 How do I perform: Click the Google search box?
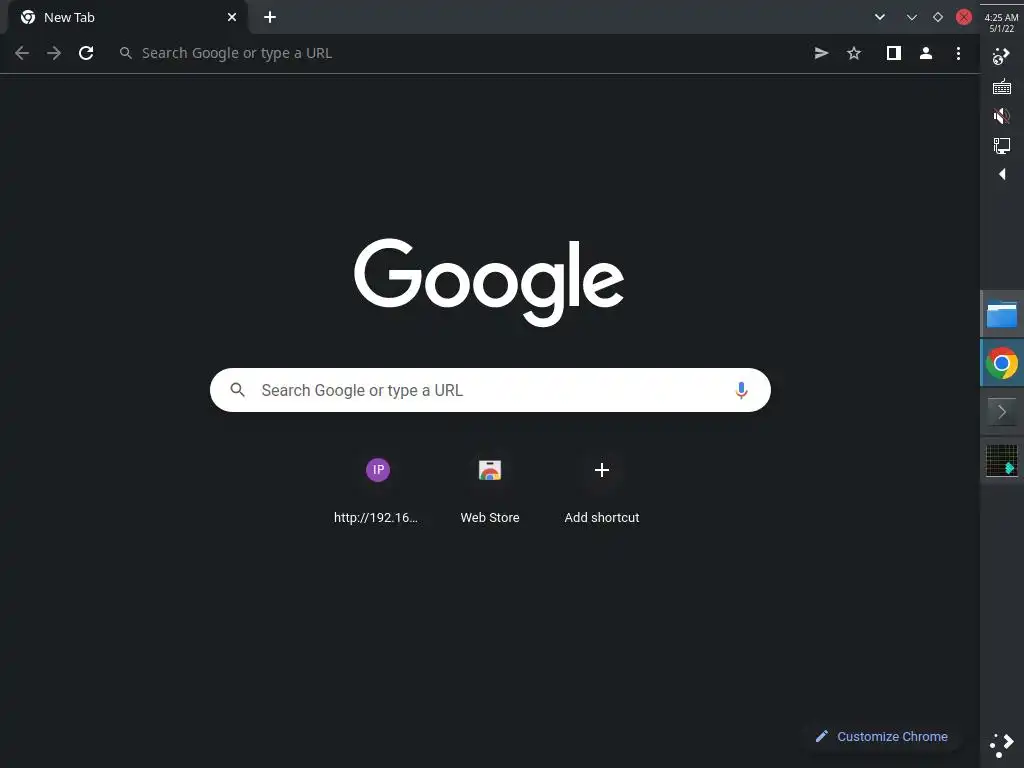[x=490, y=390]
